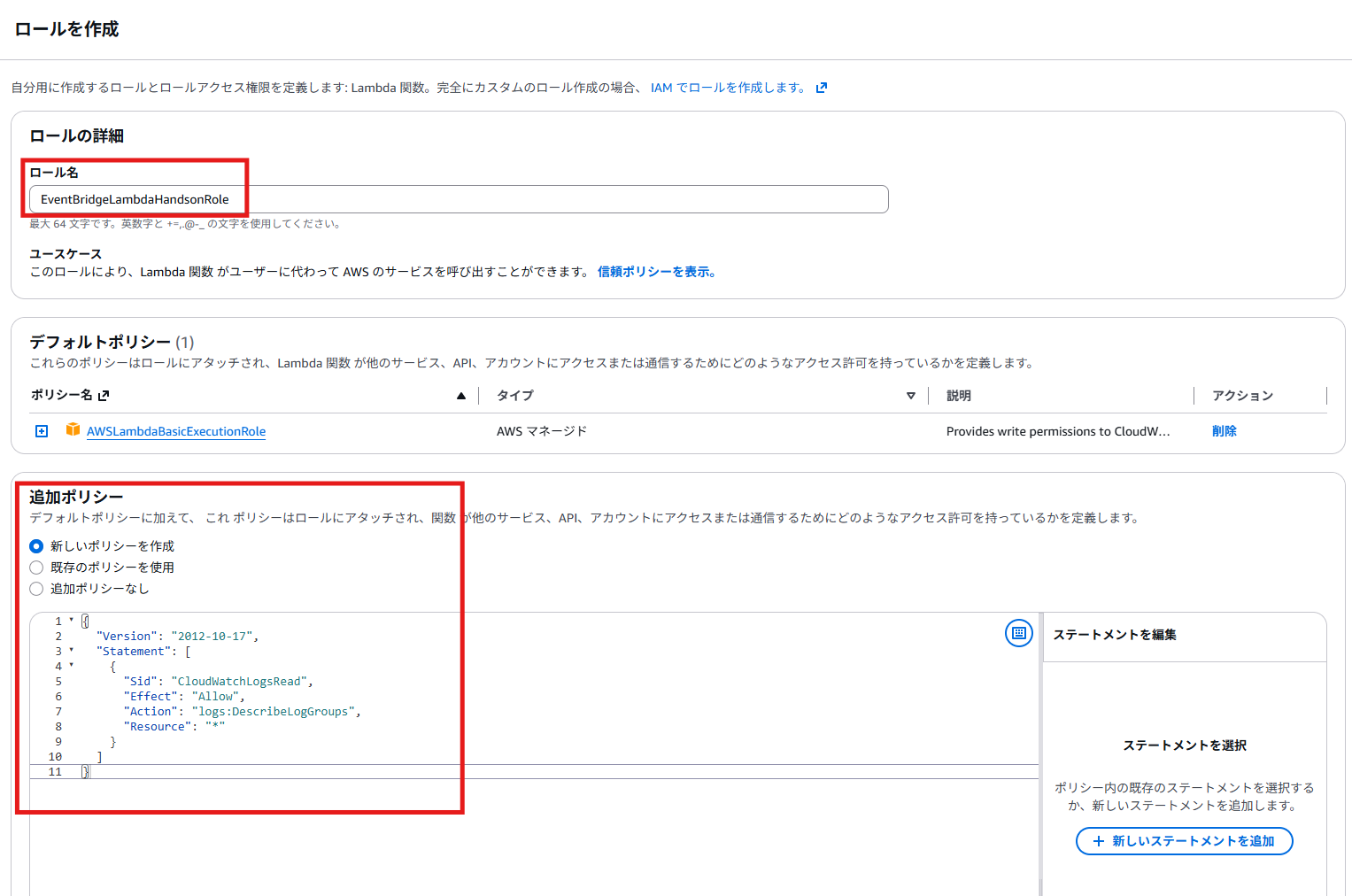Toggle the policy editor view icon

tap(1019, 633)
